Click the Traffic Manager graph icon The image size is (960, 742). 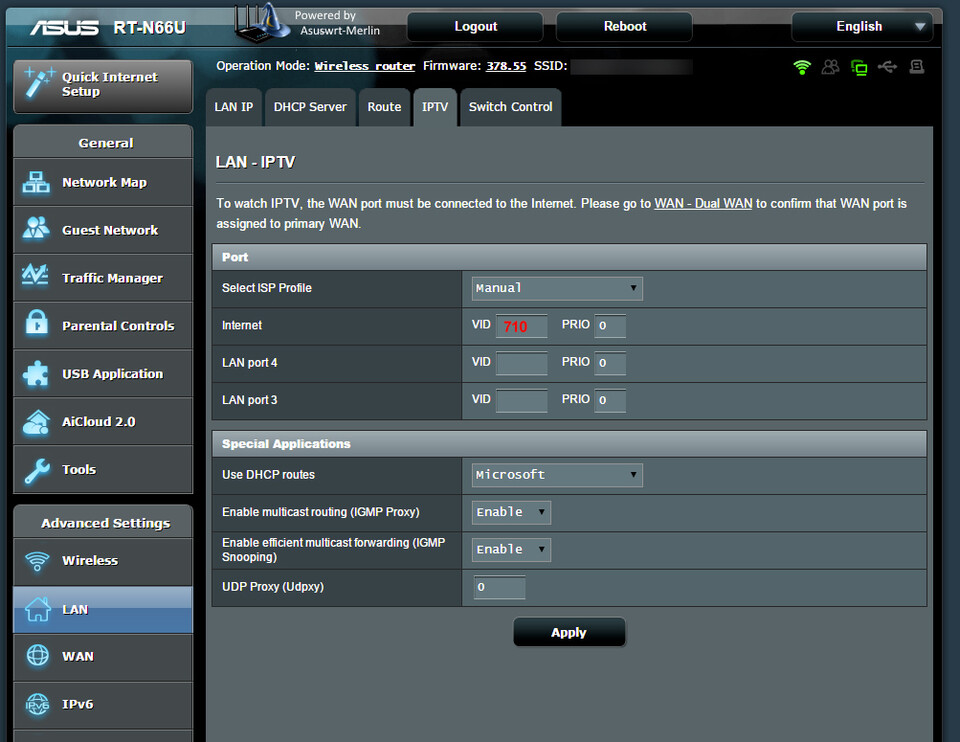pyautogui.click(x=37, y=278)
